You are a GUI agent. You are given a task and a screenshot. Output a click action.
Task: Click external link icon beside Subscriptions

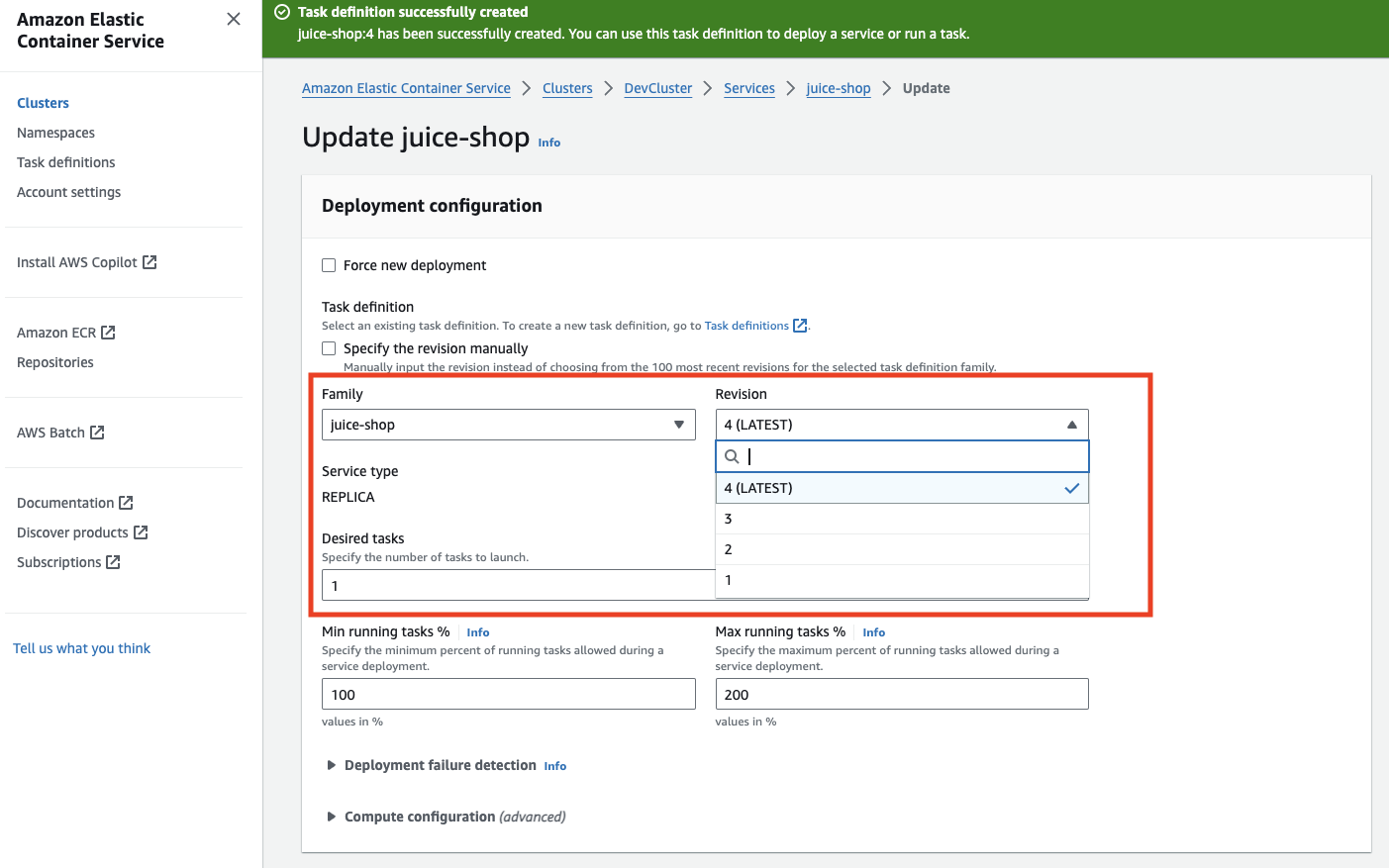click(113, 562)
